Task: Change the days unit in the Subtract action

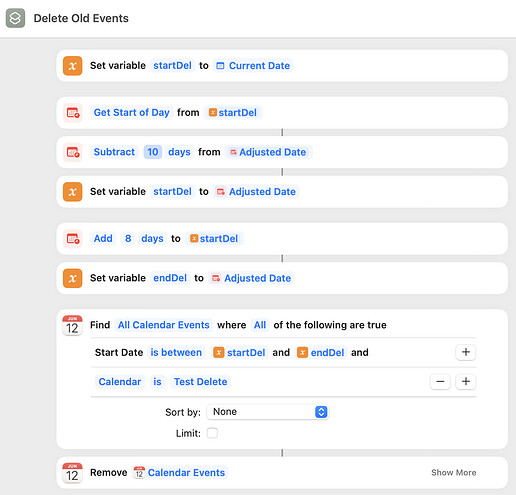Action: coord(179,152)
